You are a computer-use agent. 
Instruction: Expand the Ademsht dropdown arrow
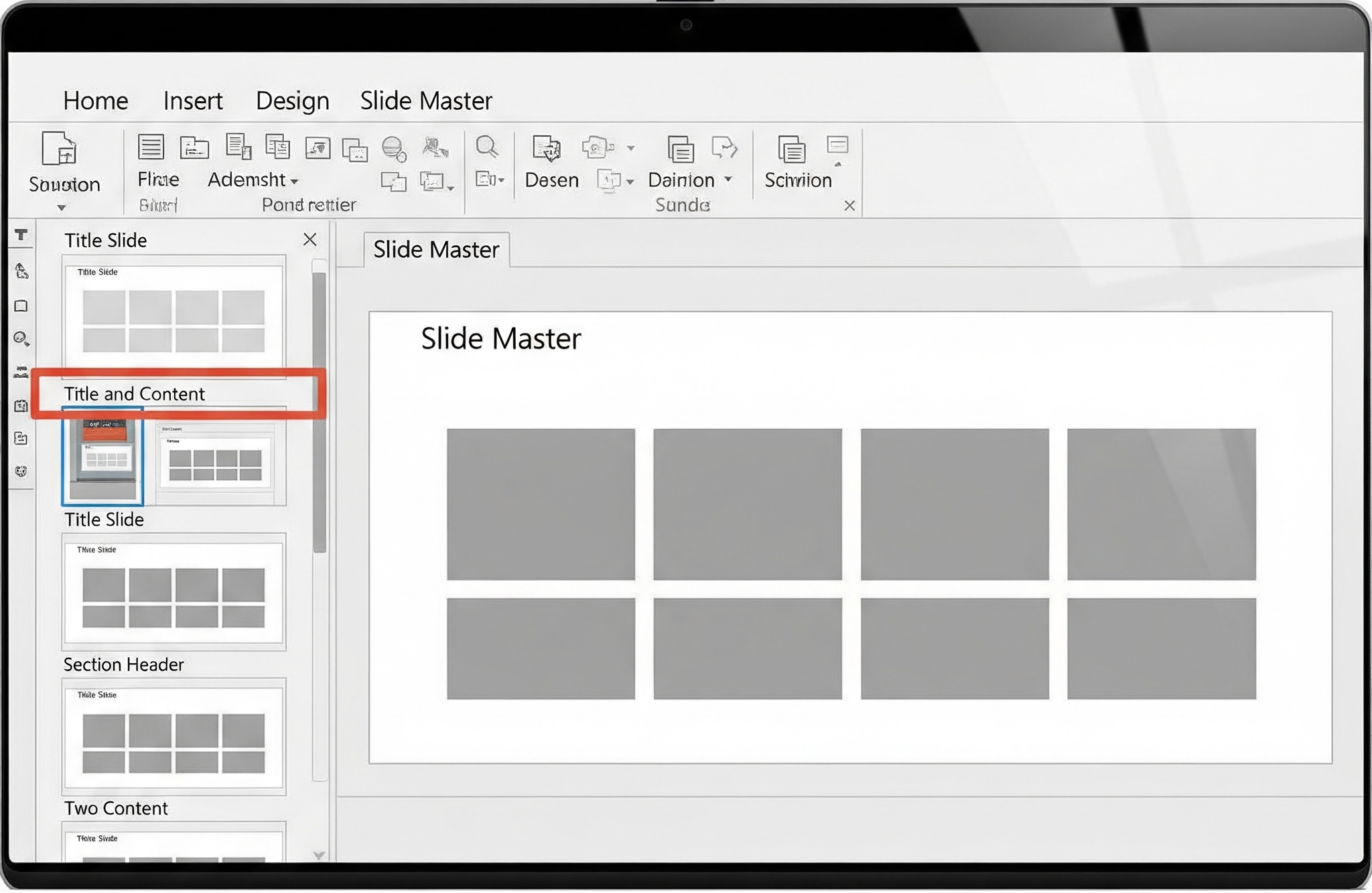click(295, 182)
